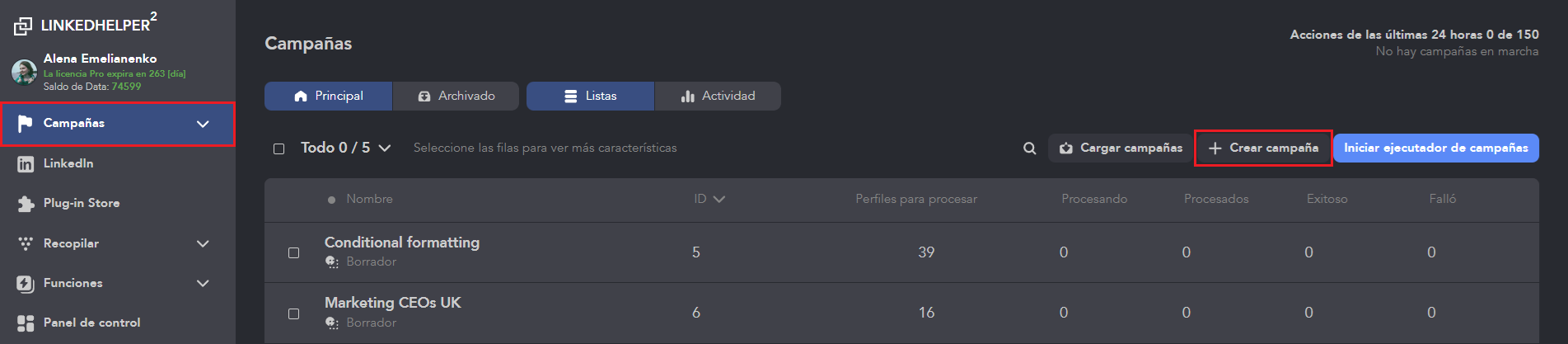Viewport: 1568px width, 344px height.
Task: Open Panel de control dashboard icon
Action: 26,323
